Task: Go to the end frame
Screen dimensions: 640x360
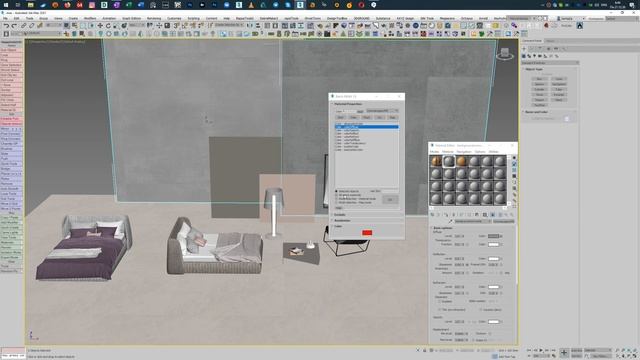Action: tap(553, 350)
